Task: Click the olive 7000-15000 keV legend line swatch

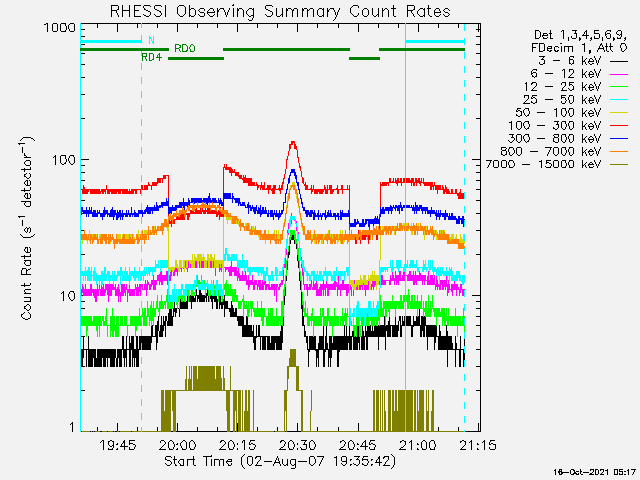Action: [619, 165]
